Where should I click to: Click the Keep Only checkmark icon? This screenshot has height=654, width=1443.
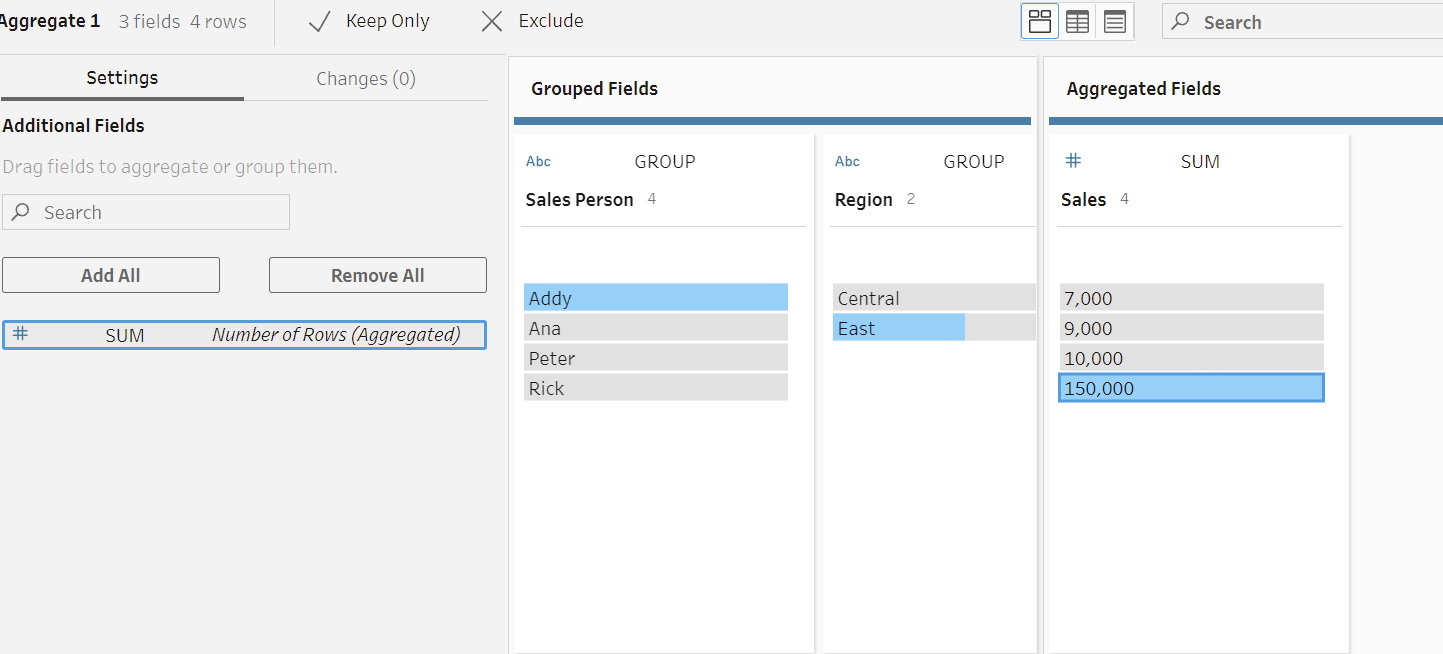click(x=320, y=22)
